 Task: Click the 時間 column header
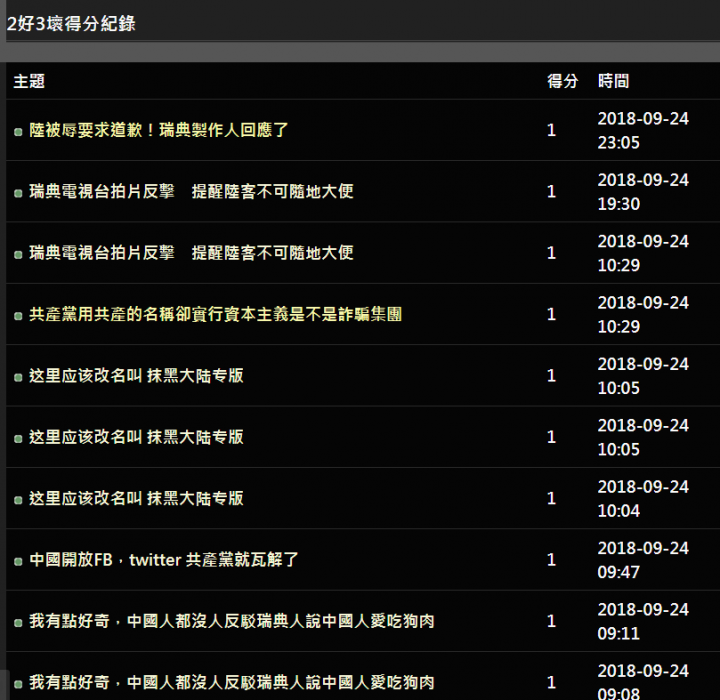[x=613, y=81]
